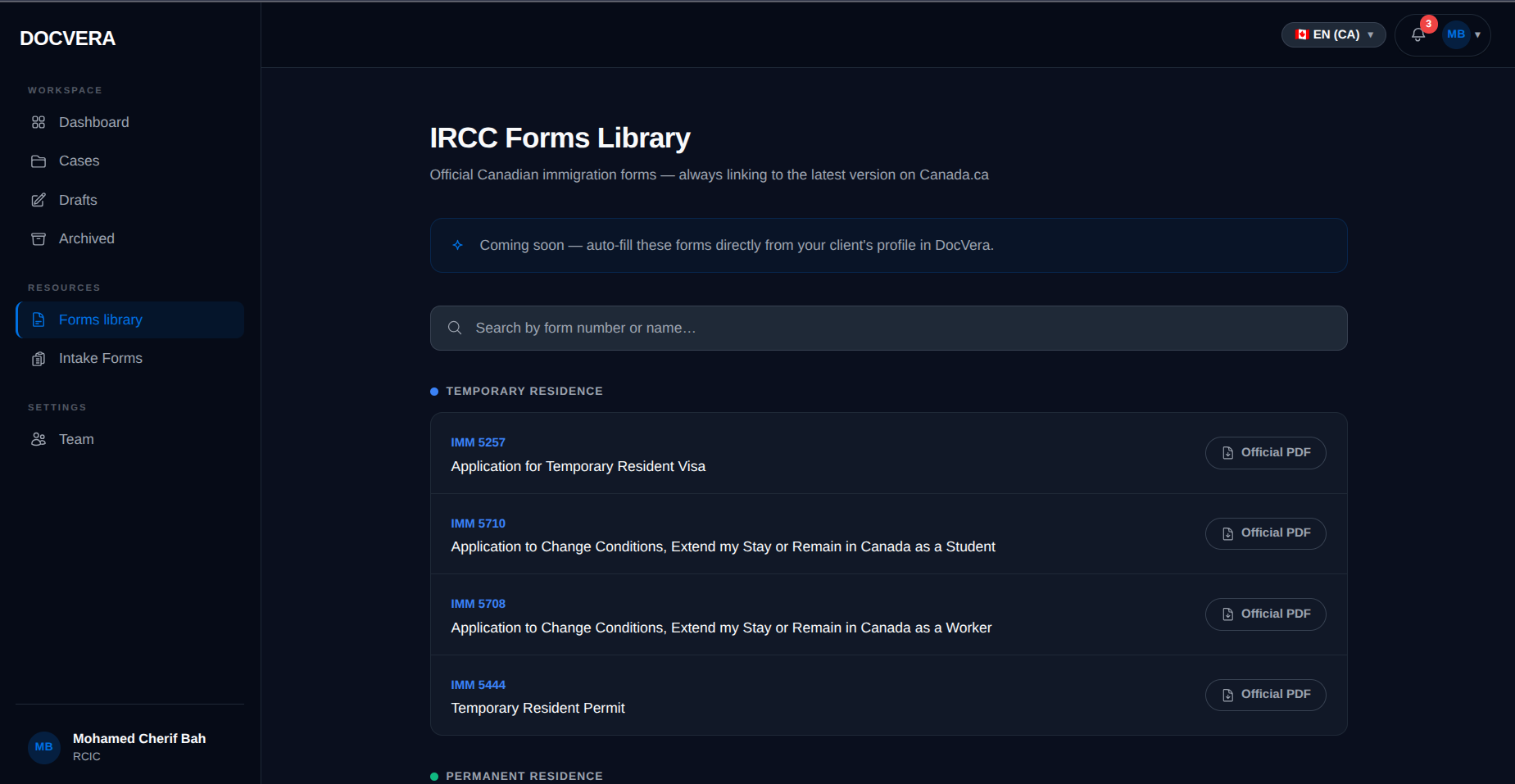Image resolution: width=1515 pixels, height=784 pixels.
Task: Open the Drafts section
Action: (x=129, y=200)
